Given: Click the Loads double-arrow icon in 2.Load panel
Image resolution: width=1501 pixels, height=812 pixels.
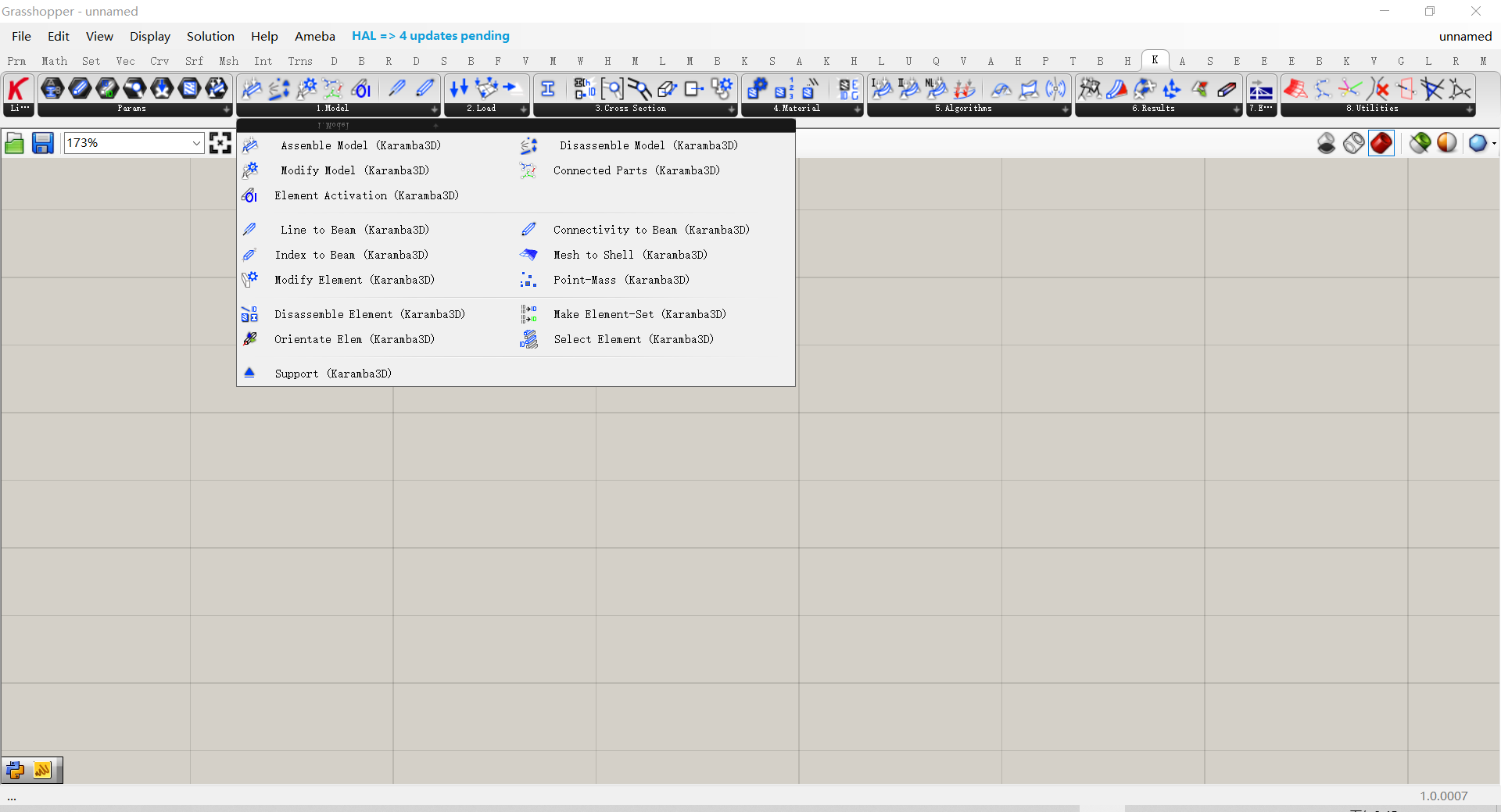Looking at the screenshot, I should [459, 88].
